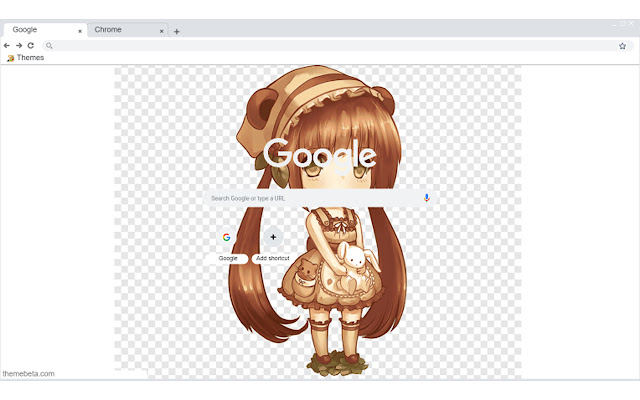Click the Add shortcut label
The image size is (640, 400).
tap(273, 258)
